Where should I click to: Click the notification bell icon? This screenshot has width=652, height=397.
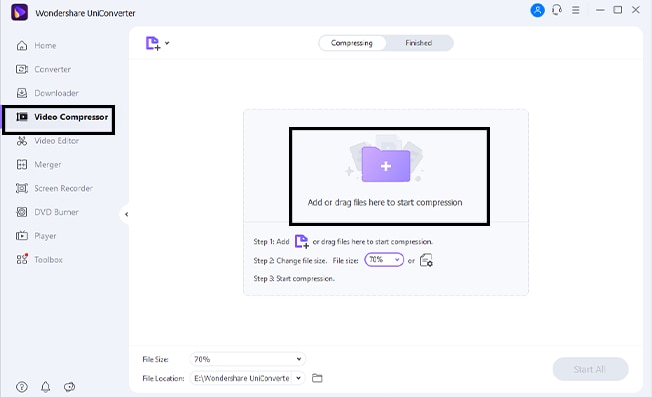(45, 387)
